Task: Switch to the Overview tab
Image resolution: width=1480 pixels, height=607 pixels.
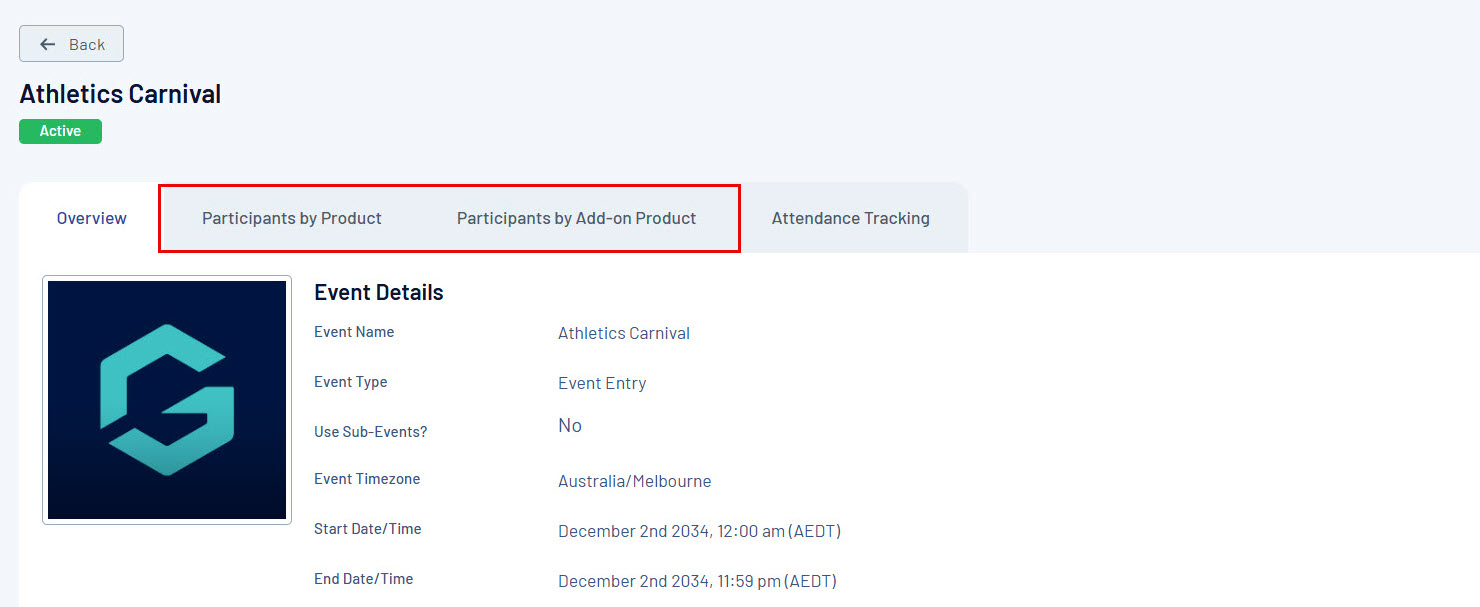Action: coord(91,218)
